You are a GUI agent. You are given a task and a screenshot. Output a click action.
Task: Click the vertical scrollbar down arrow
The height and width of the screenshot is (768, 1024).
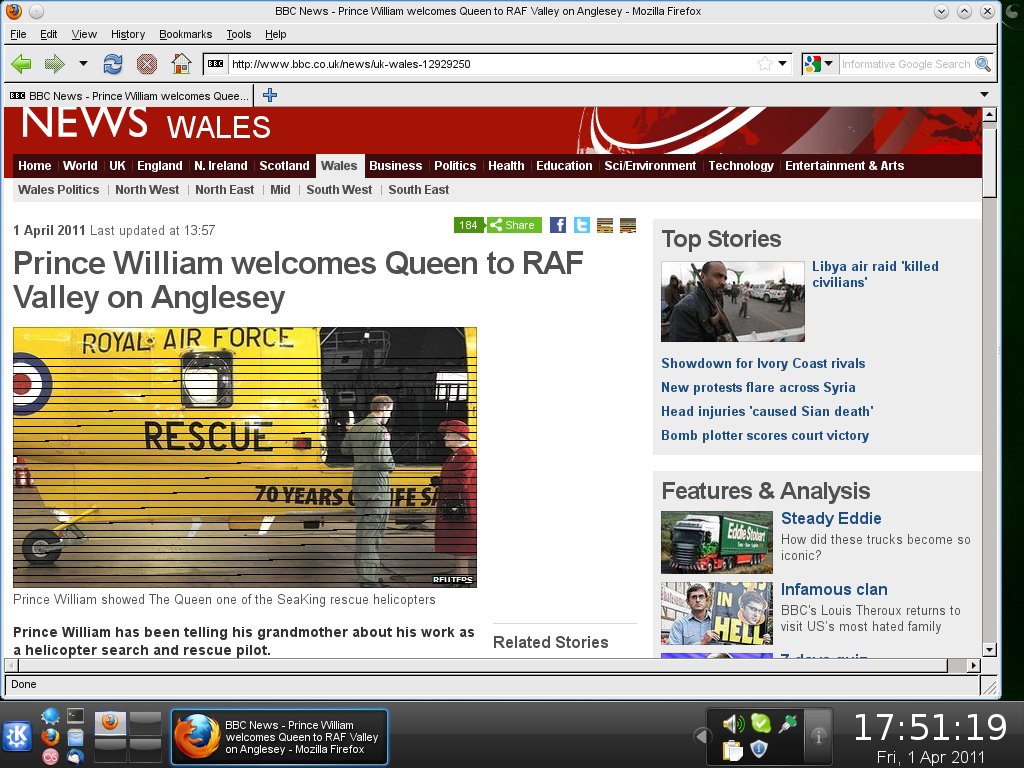click(x=989, y=649)
